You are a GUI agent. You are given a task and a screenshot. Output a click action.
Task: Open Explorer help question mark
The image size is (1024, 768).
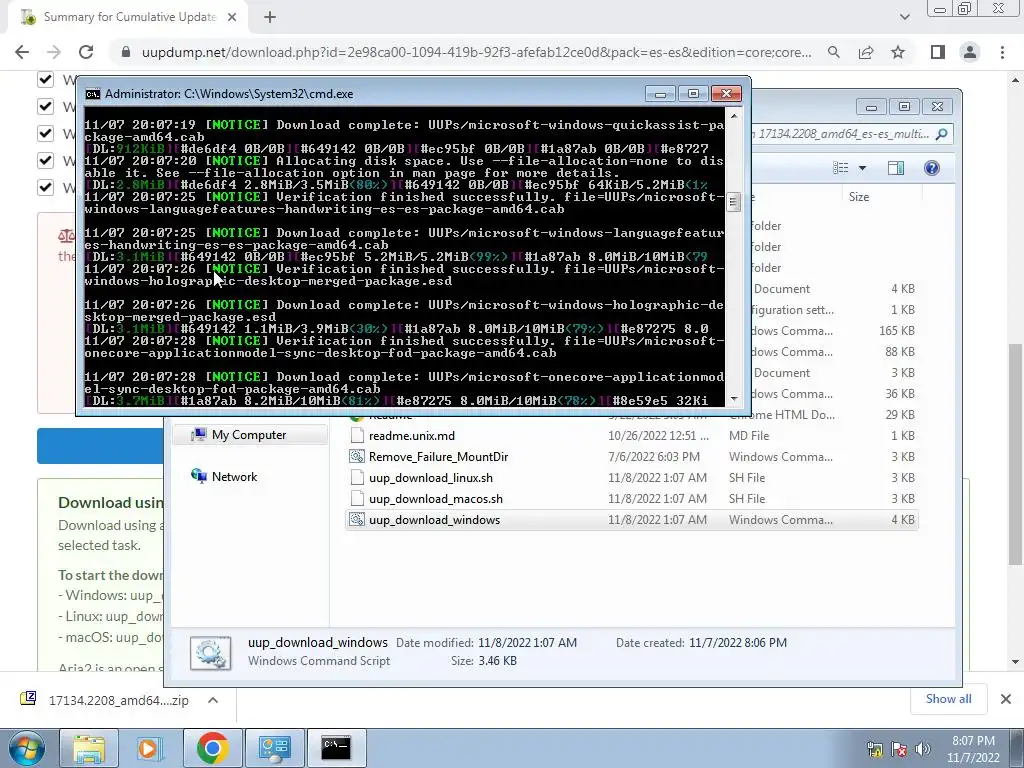tap(931, 168)
